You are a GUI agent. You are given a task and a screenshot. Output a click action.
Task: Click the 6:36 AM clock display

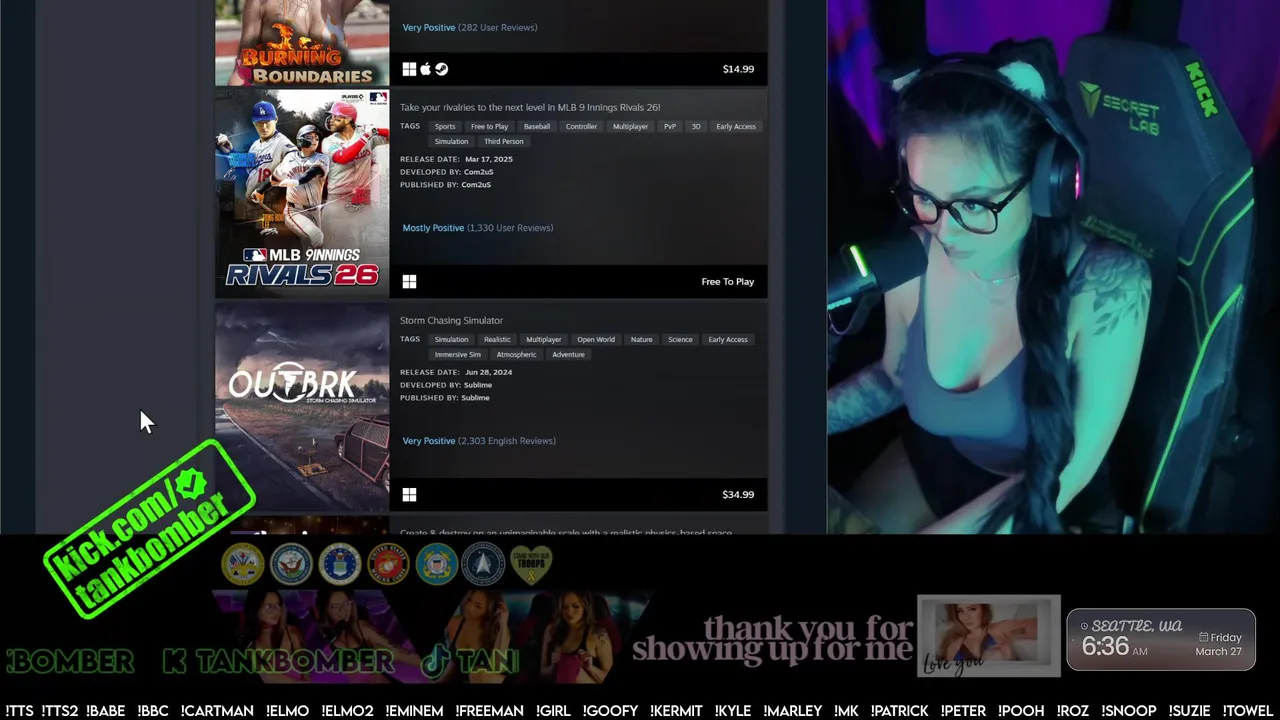1114,647
